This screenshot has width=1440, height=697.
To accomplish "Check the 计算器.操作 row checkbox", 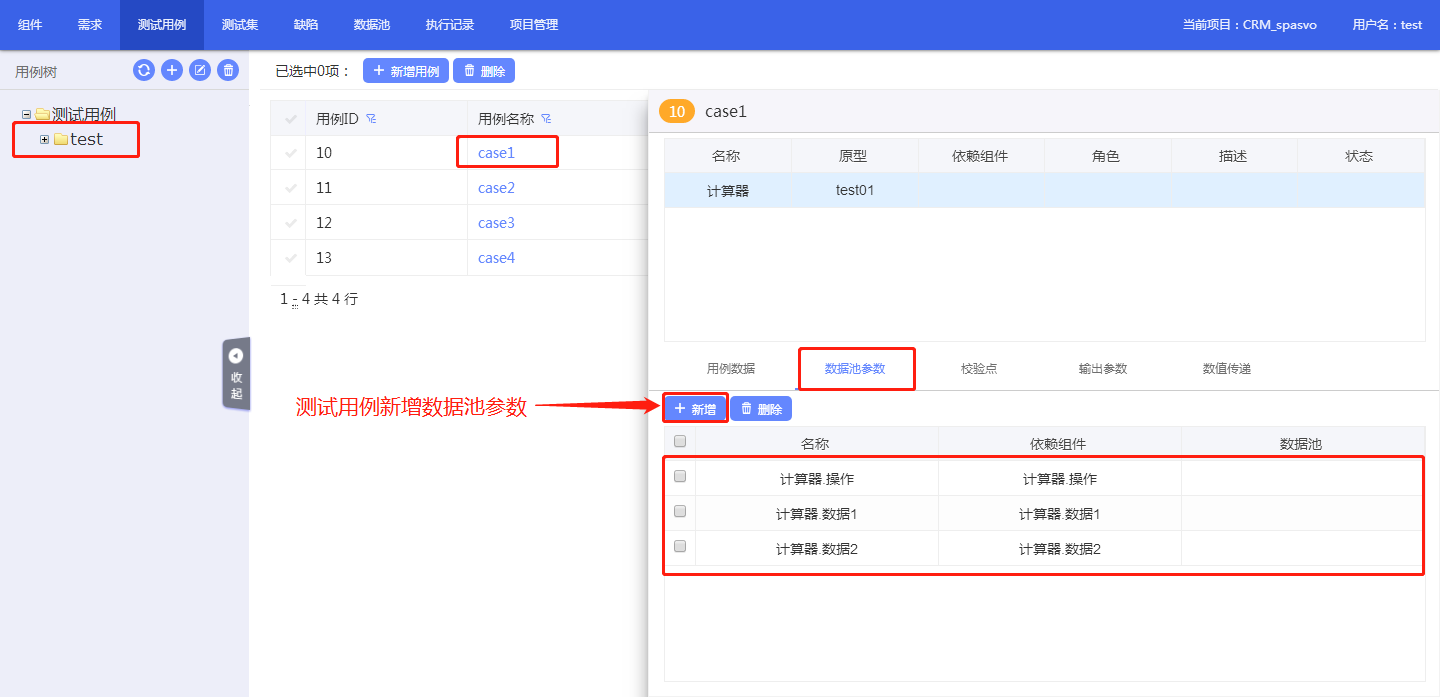I will [680, 476].
